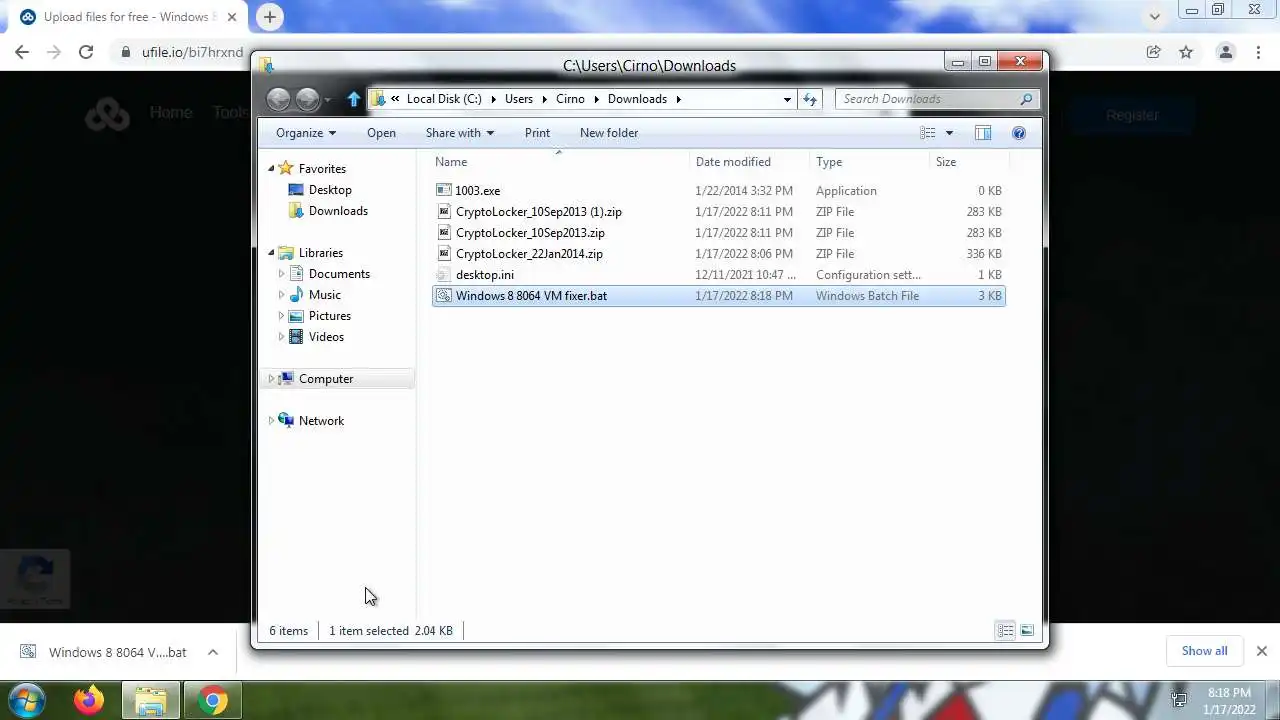Click Users in address breadcrumb
The width and height of the screenshot is (1280, 720).
(519, 99)
